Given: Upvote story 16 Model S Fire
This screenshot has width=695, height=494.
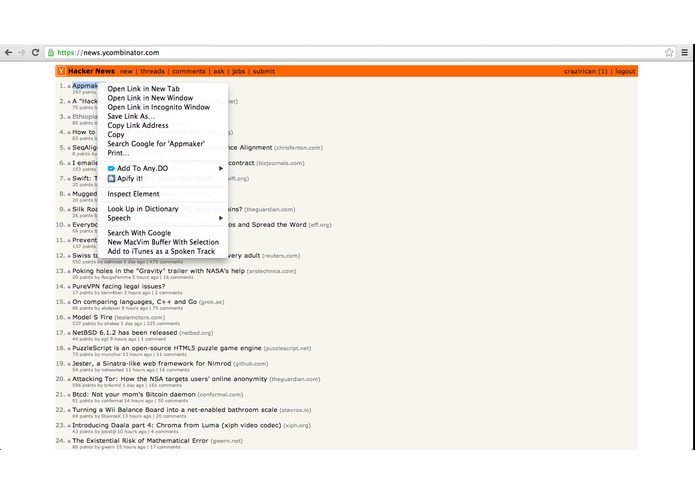Looking at the screenshot, I should coord(69,318).
